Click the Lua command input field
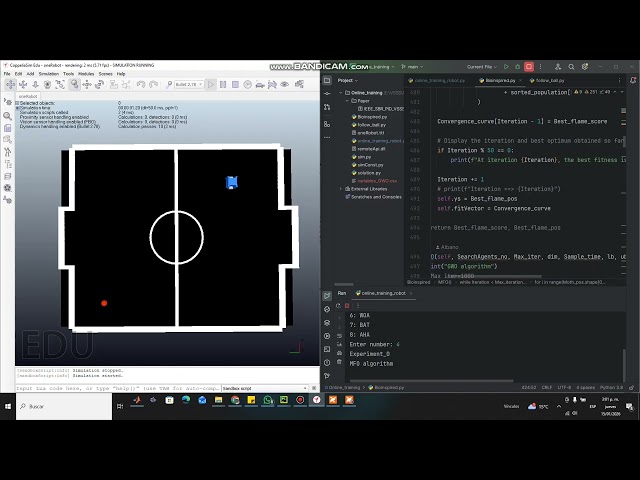Viewport: 640px width, 480px height. pos(118,388)
